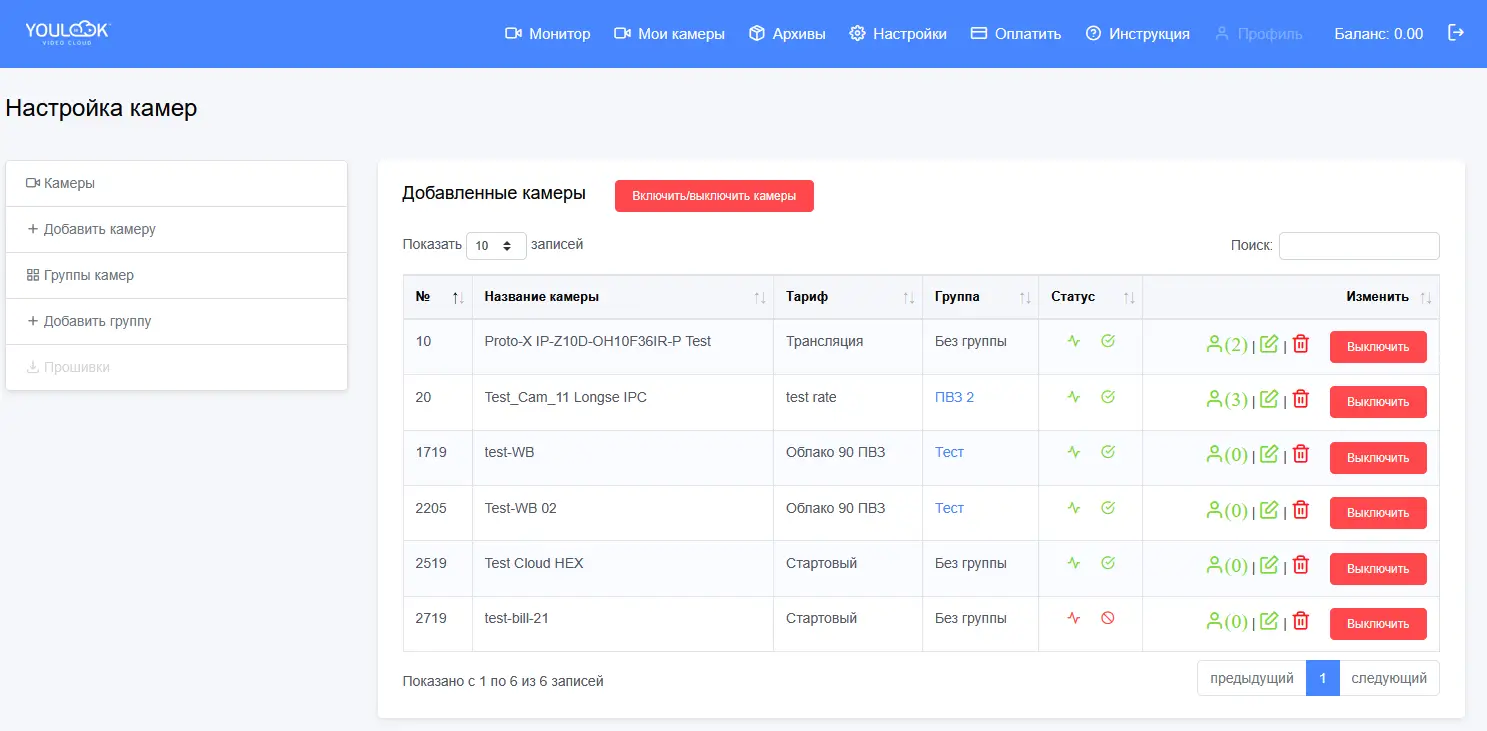This screenshot has height=731, width=1487.
Task: Select Добавить камеру in the sidebar
Action: pyautogui.click(x=176, y=230)
